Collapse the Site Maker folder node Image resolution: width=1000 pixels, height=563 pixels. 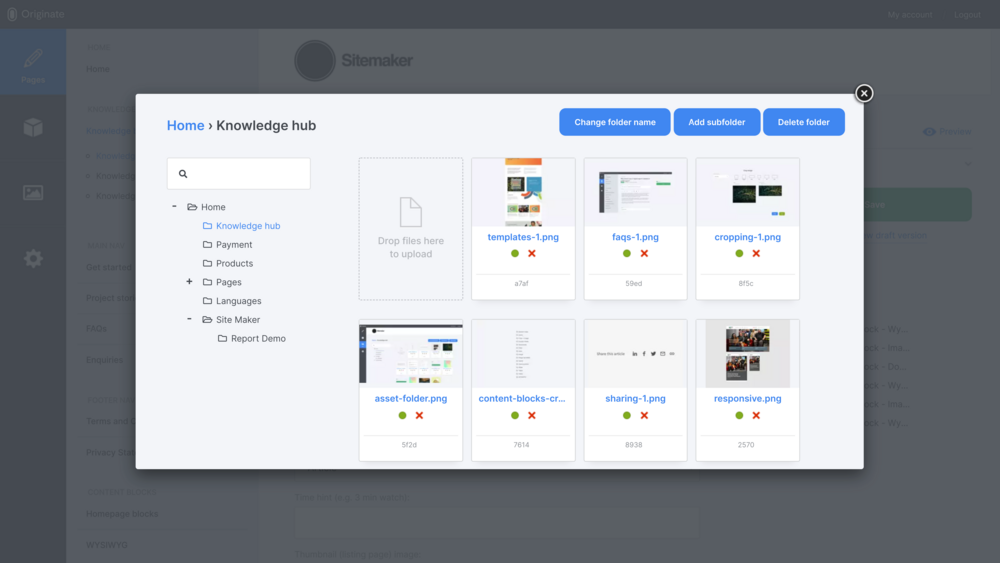point(189,320)
